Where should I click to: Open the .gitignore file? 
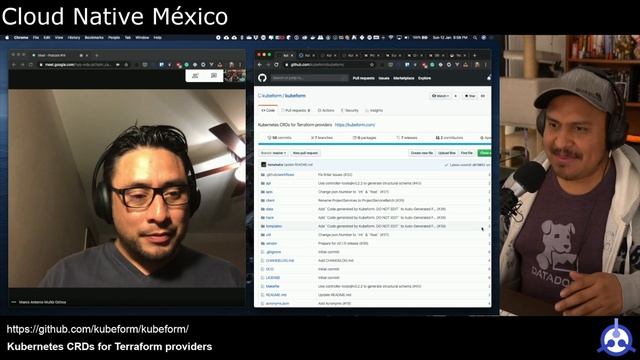click(x=273, y=252)
